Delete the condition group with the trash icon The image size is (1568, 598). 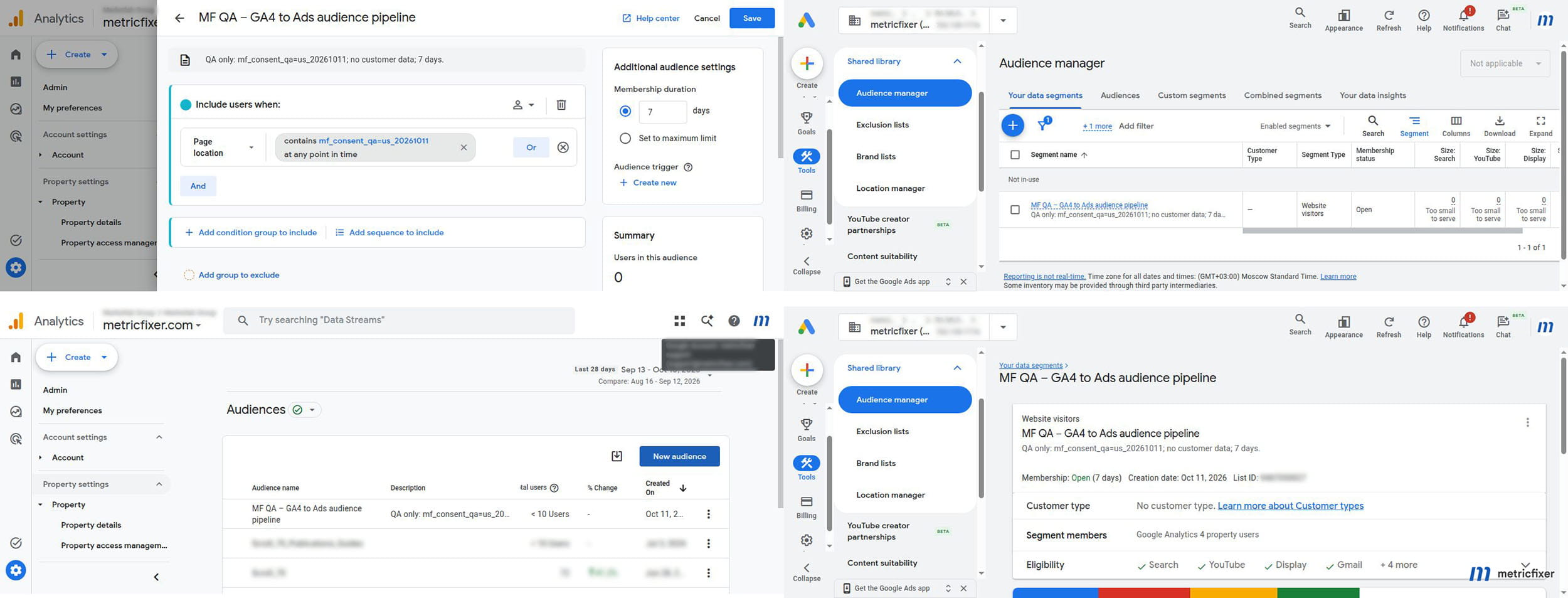(561, 105)
